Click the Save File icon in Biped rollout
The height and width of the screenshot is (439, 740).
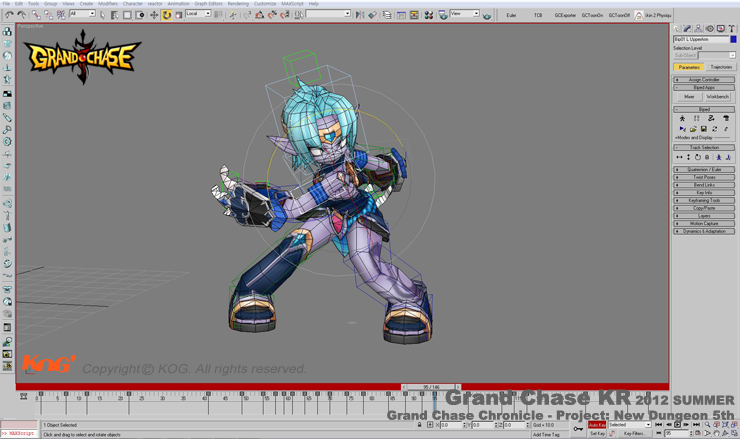[x=704, y=129]
